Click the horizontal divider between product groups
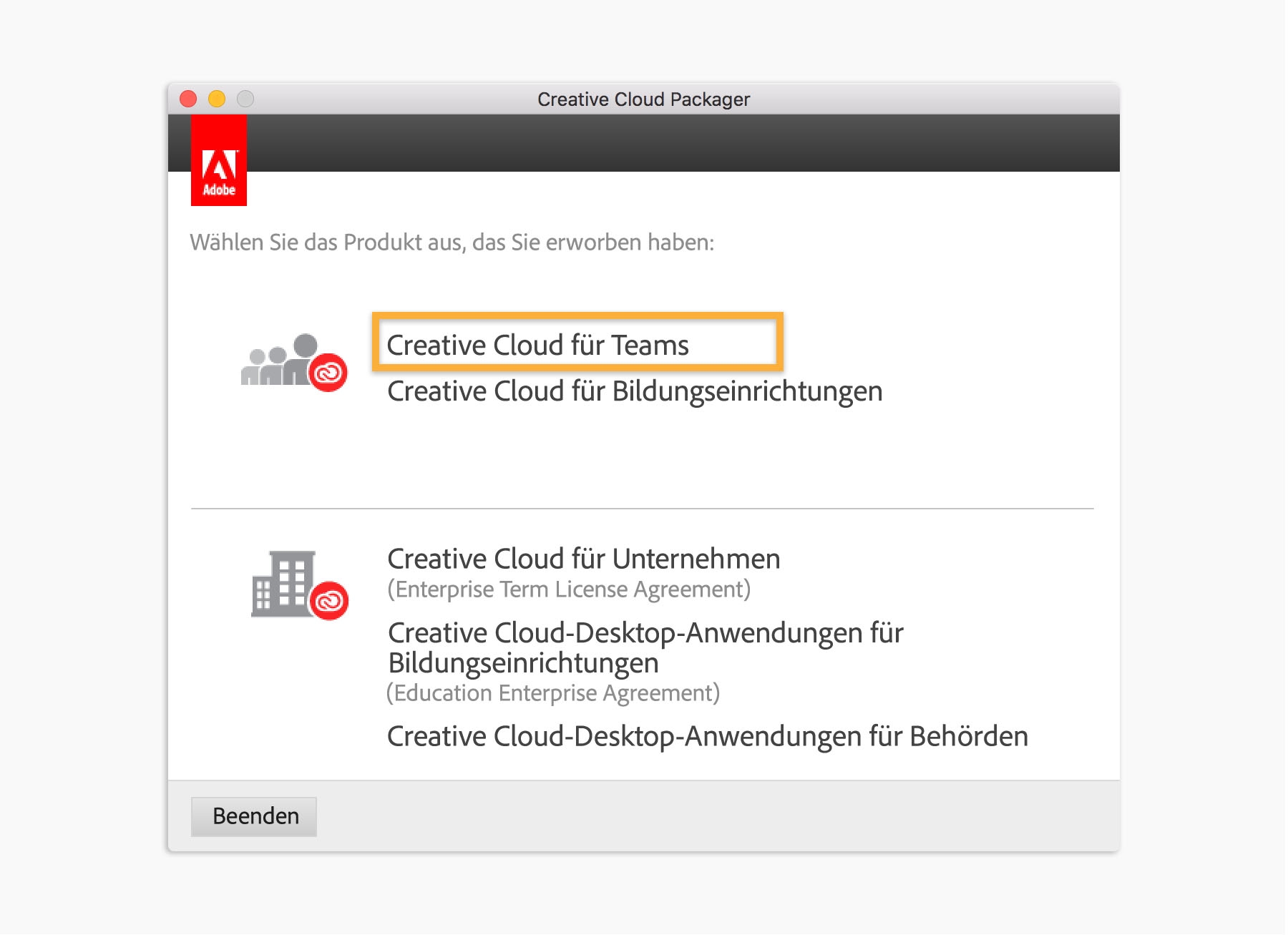The height and width of the screenshot is (935, 1288). pyautogui.click(x=642, y=509)
